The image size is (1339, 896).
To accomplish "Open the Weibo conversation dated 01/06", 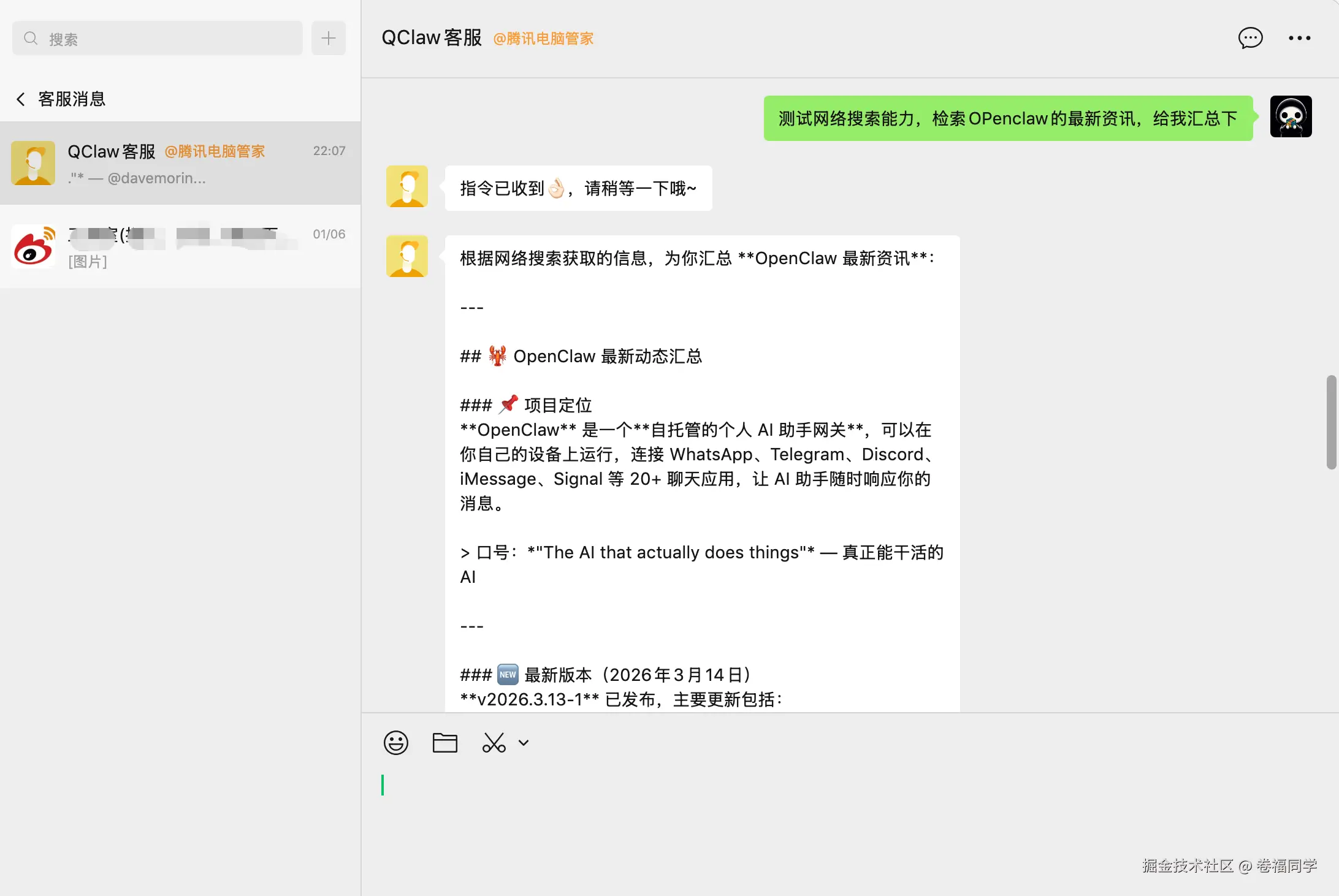I will click(x=180, y=246).
